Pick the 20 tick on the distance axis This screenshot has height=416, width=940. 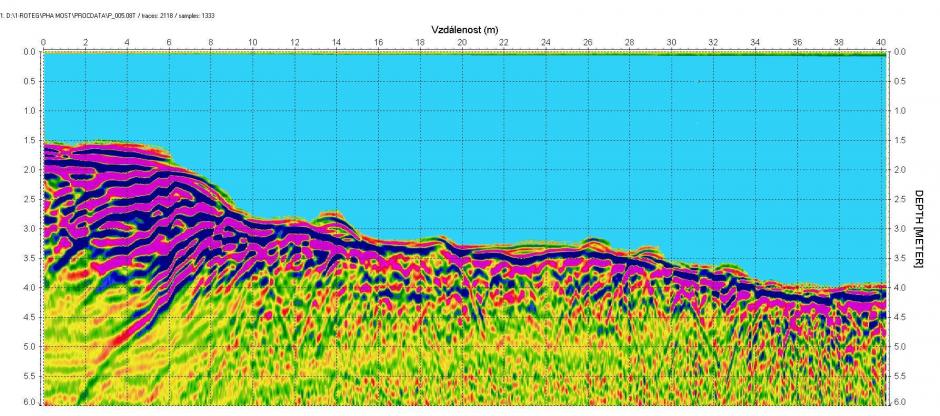(462, 42)
